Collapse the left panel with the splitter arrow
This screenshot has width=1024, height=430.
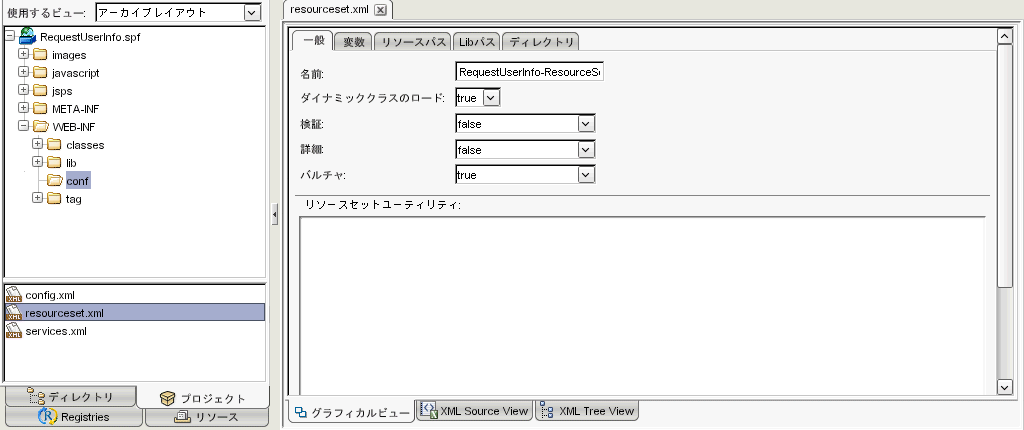tap(275, 214)
